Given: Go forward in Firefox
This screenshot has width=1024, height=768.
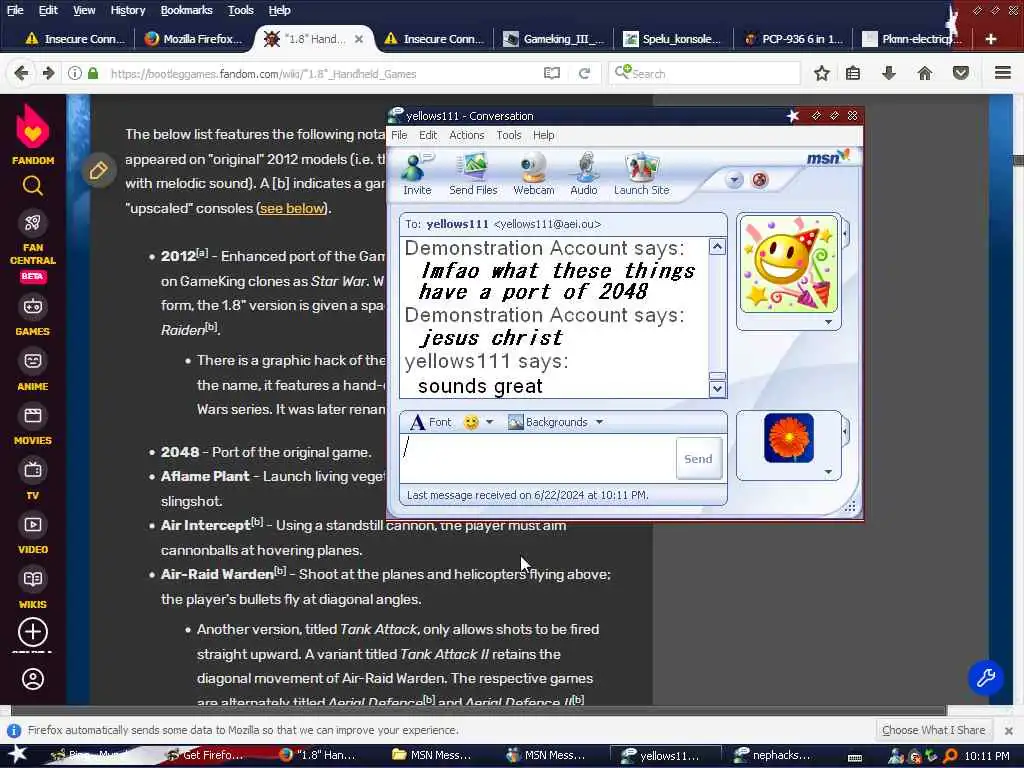Looking at the screenshot, I should click(48, 73).
